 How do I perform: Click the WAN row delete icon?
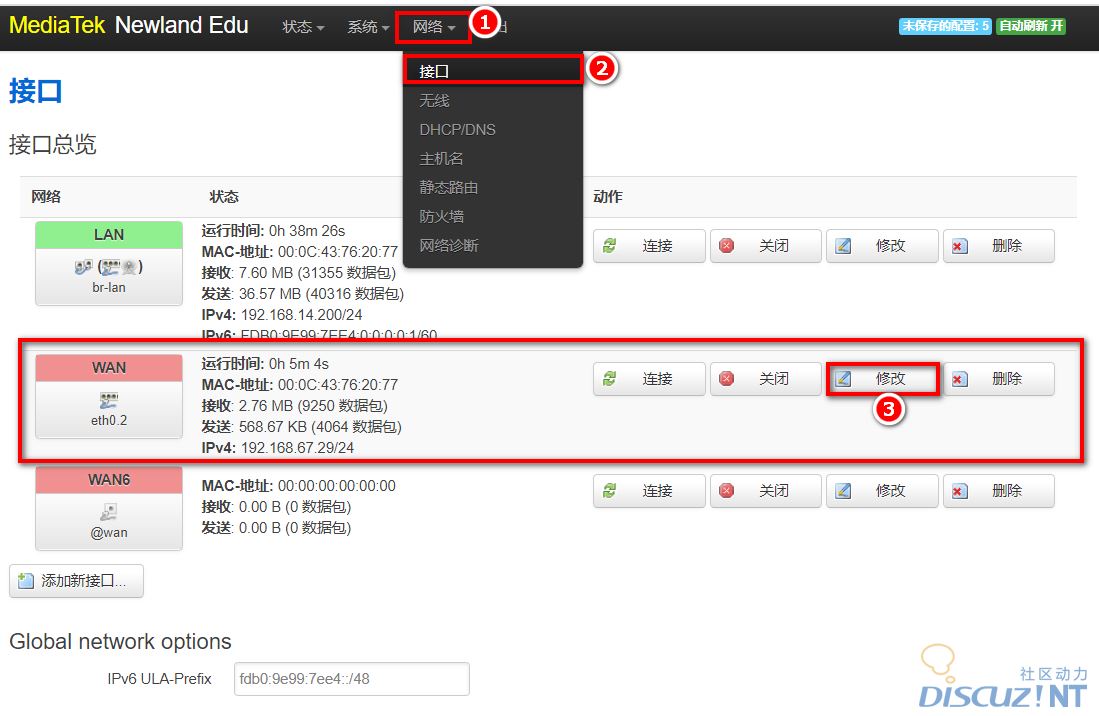(960, 379)
